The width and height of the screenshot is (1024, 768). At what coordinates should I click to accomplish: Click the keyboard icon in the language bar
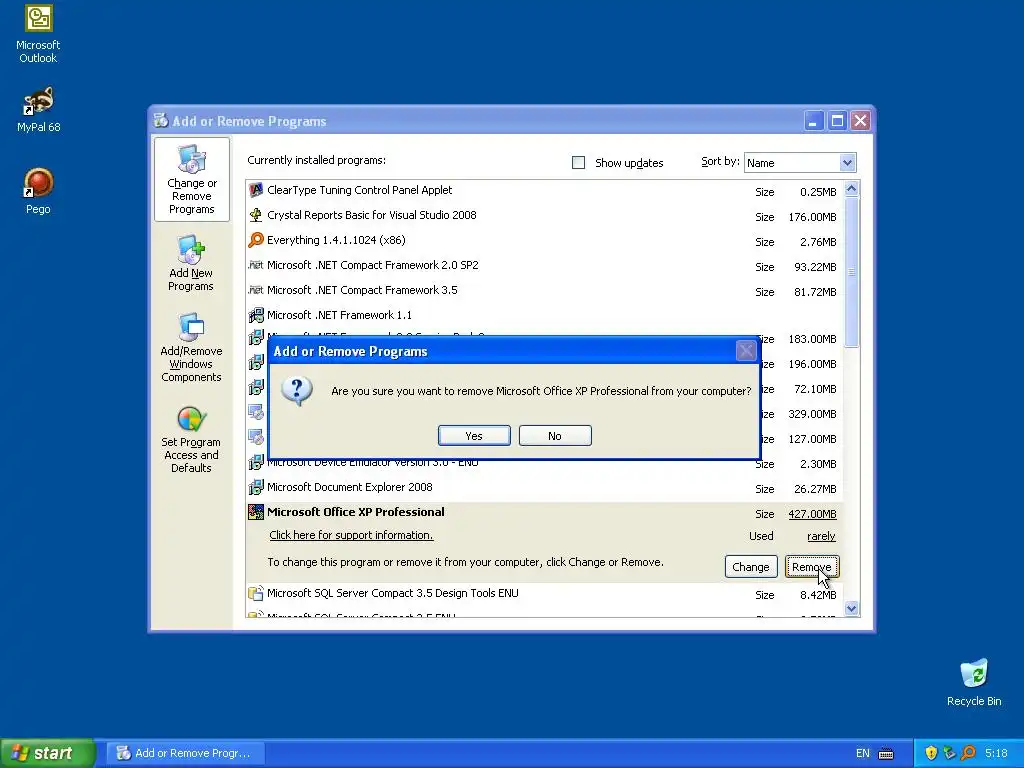886,754
